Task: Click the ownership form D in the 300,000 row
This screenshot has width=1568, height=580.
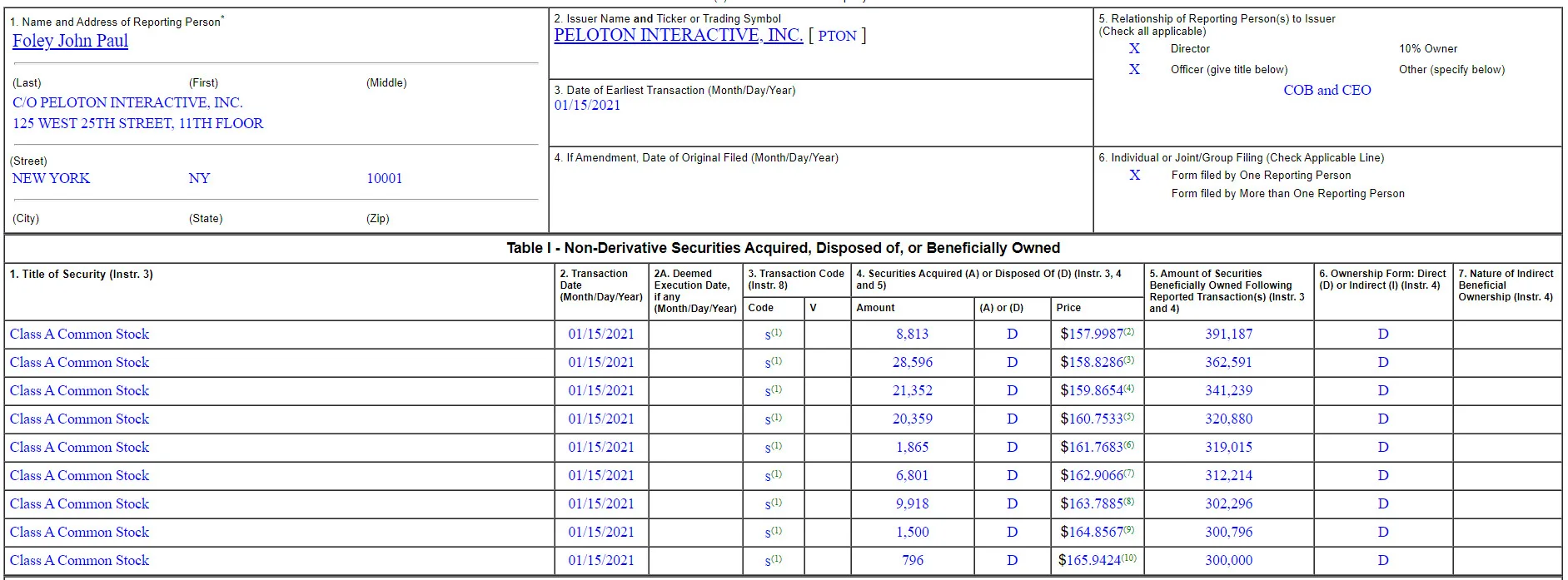Action: pyautogui.click(x=1383, y=560)
